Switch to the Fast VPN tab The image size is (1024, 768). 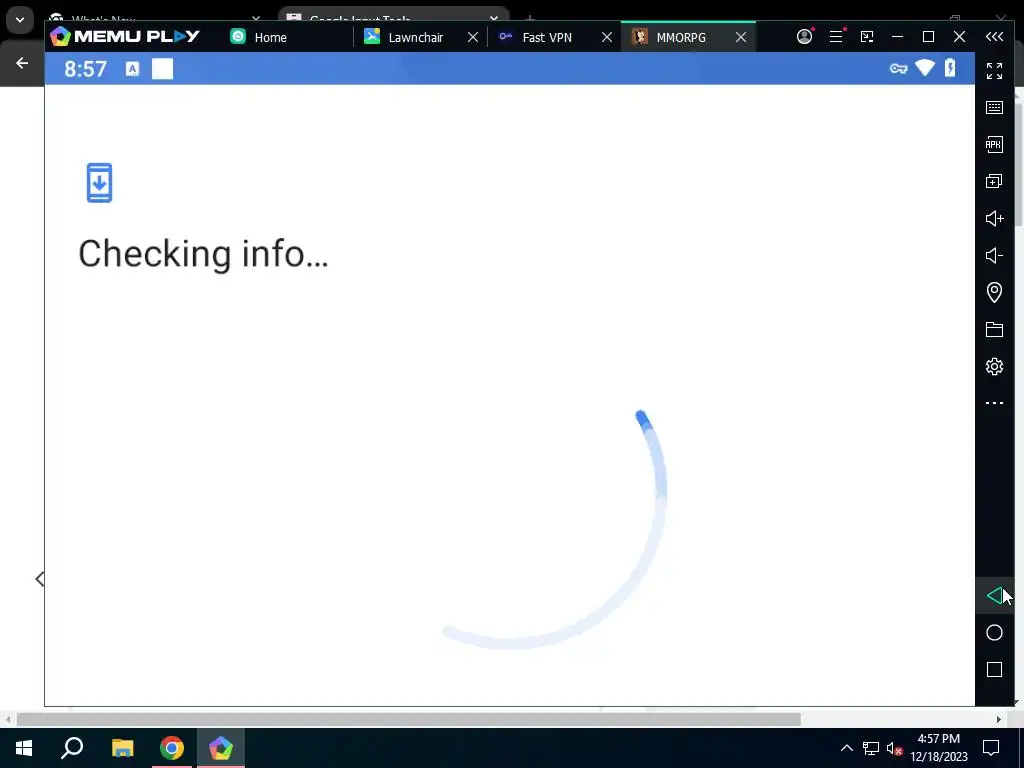tap(547, 37)
